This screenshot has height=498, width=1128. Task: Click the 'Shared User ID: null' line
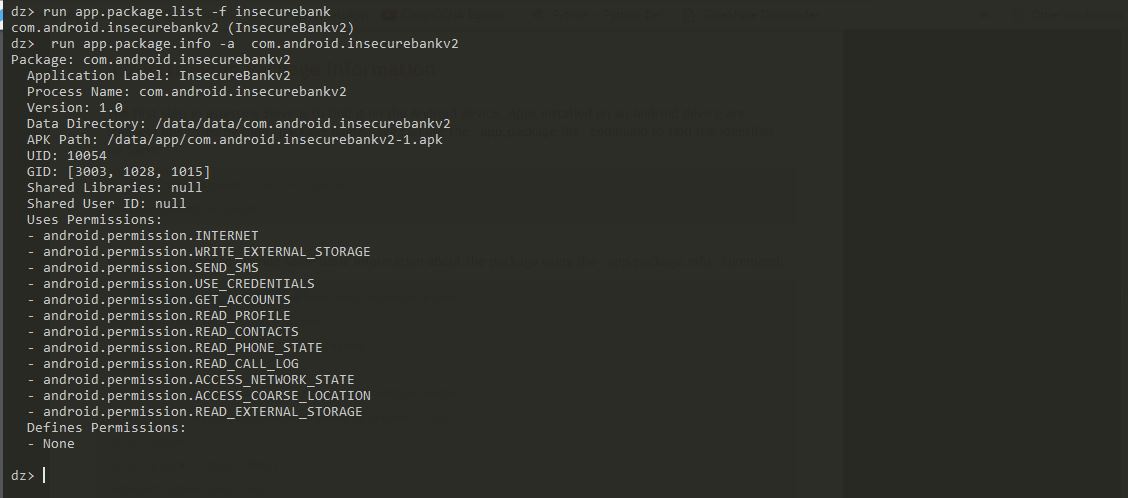tap(106, 203)
